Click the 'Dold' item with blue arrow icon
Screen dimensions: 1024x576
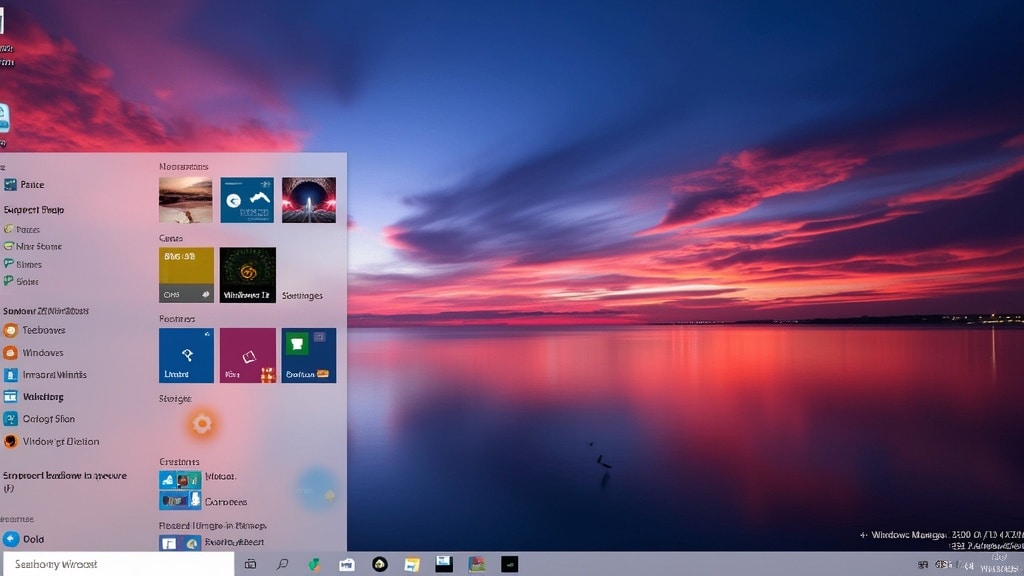[24, 539]
